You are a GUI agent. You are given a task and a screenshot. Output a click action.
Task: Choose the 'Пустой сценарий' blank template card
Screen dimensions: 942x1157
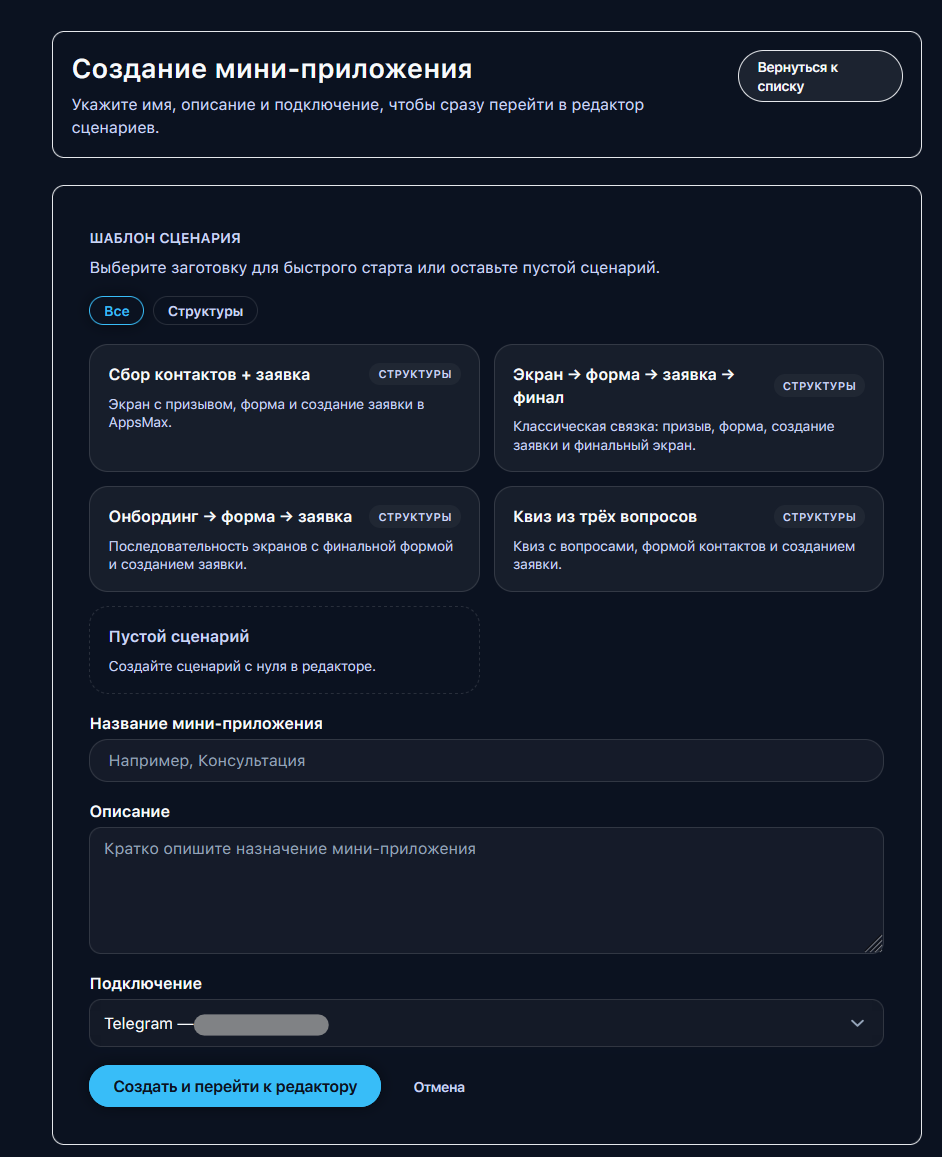click(284, 650)
